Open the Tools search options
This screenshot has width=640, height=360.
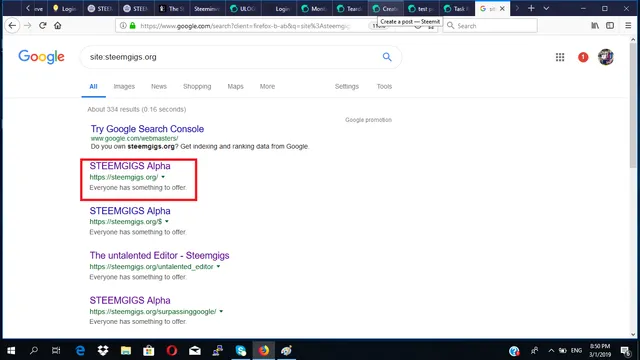[x=384, y=87]
